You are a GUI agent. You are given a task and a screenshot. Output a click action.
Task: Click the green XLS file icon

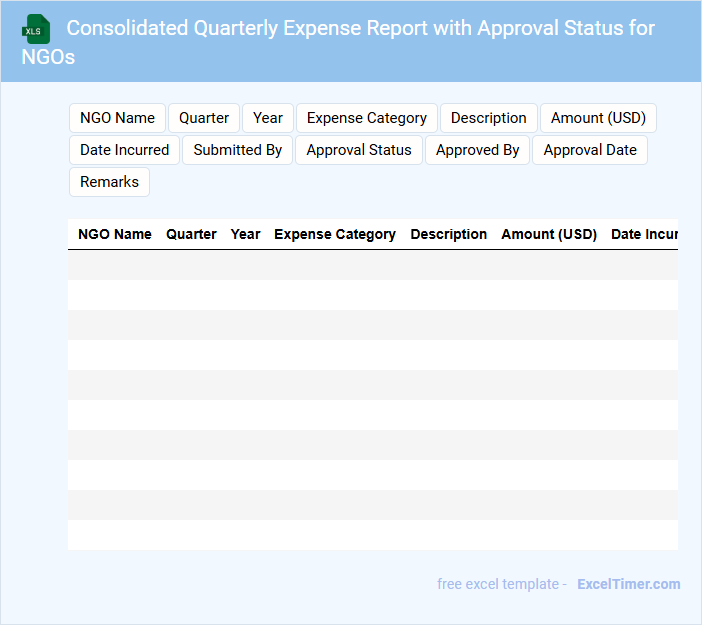pyautogui.click(x=37, y=29)
